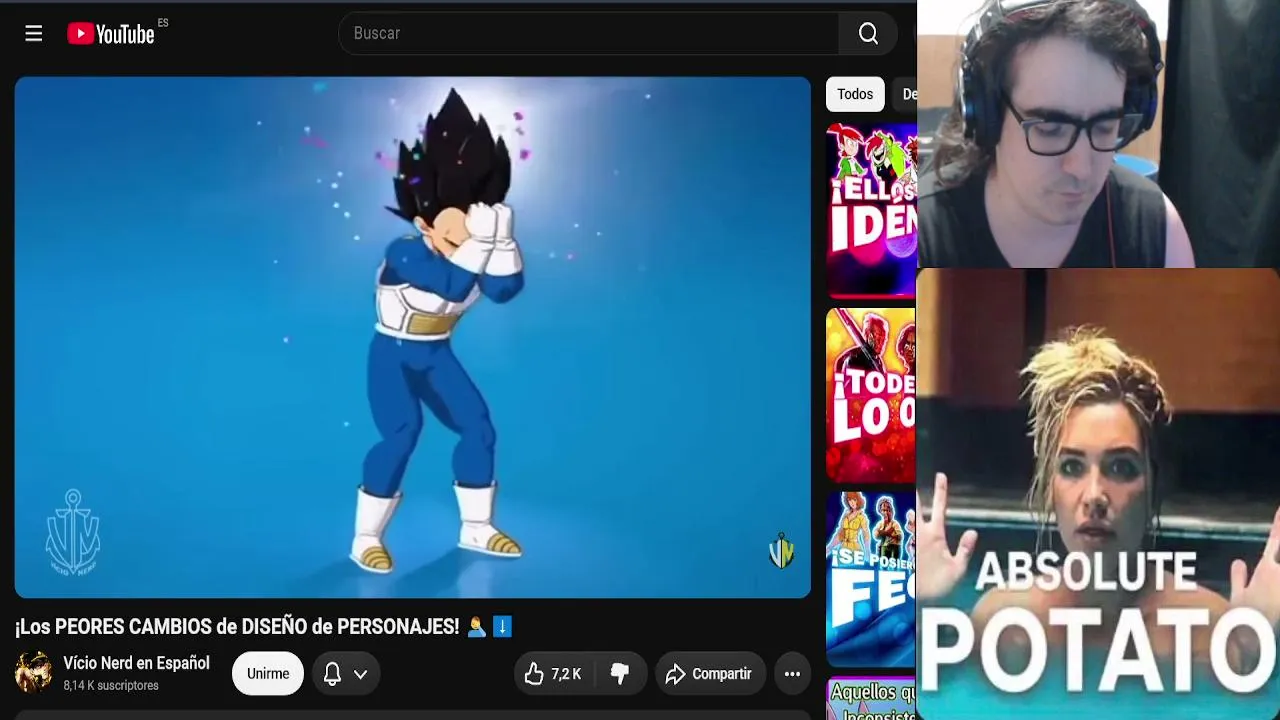1280x720 pixels.
Task: Open the YouTube hamburger guide menu
Action: [x=34, y=34]
